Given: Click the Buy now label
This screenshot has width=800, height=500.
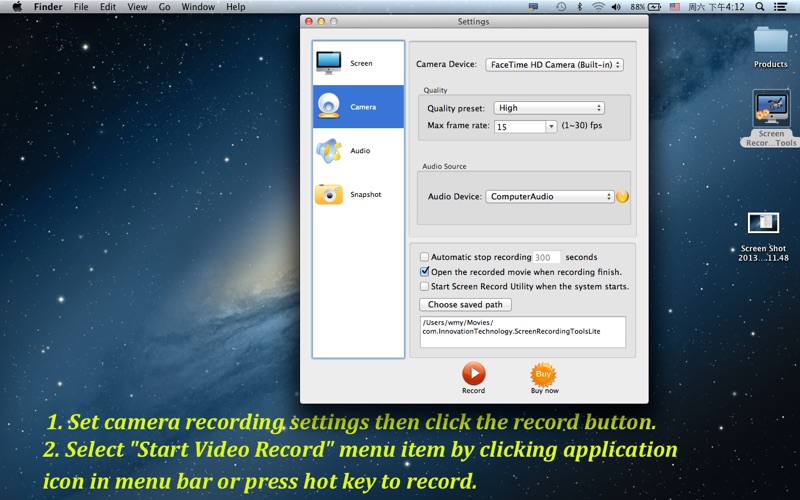Looking at the screenshot, I should click(544, 390).
